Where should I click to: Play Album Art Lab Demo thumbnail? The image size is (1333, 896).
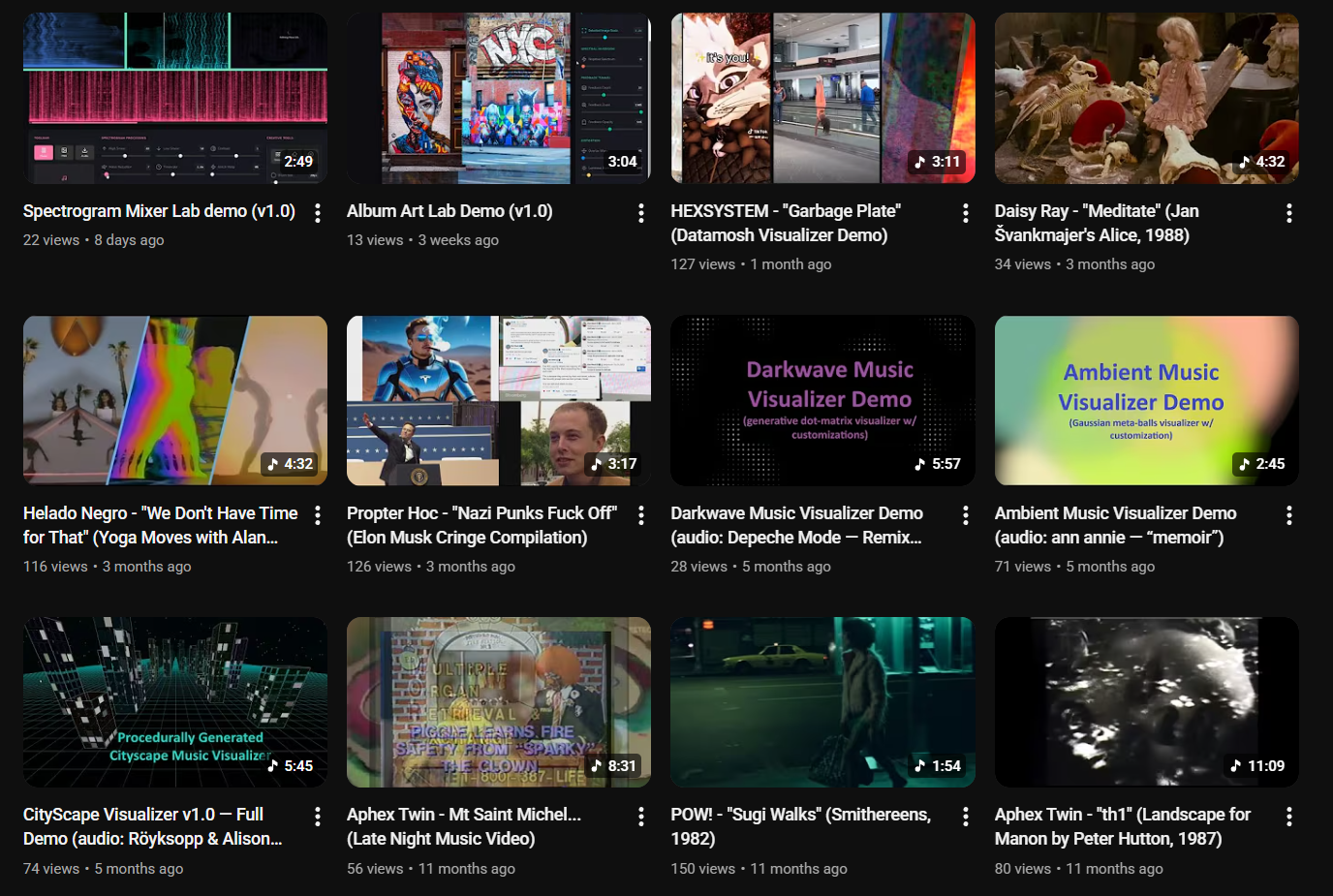click(x=499, y=98)
